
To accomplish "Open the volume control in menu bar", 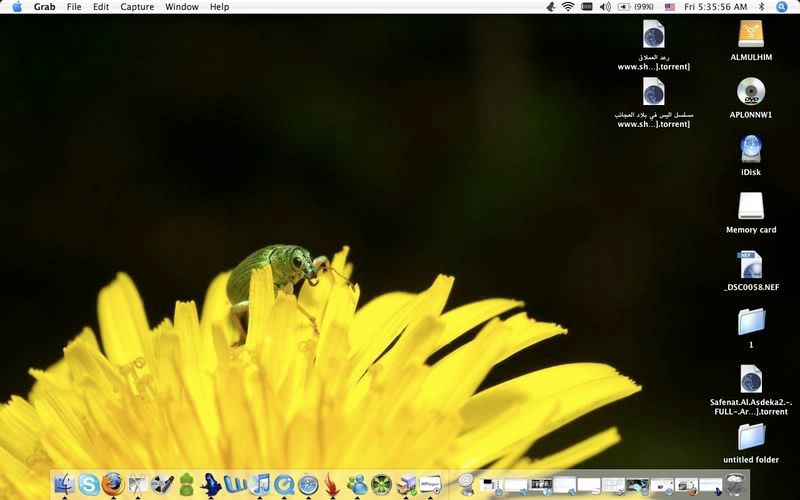I will (x=605, y=7).
